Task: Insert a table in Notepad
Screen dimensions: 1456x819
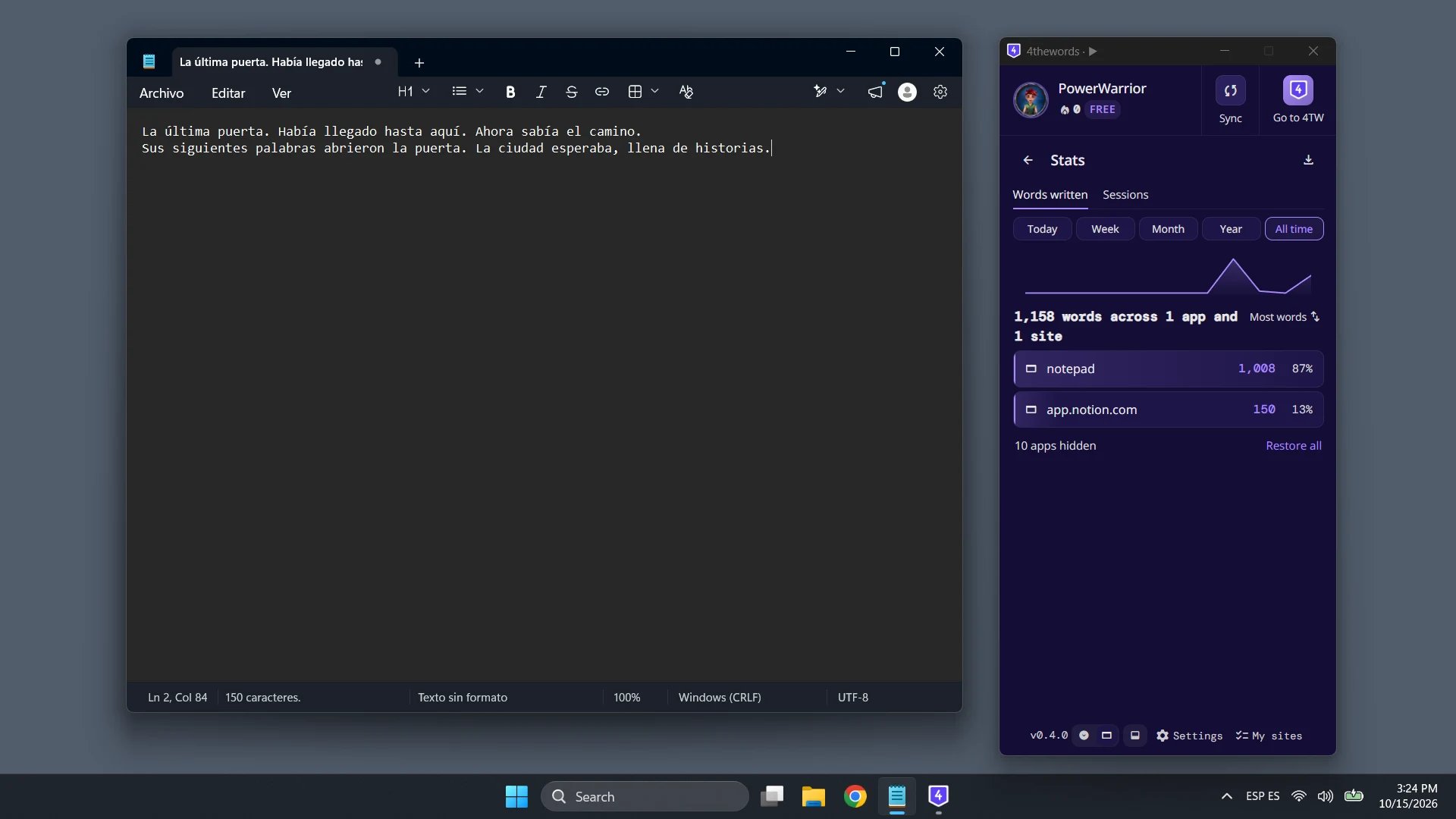Action: tap(635, 92)
